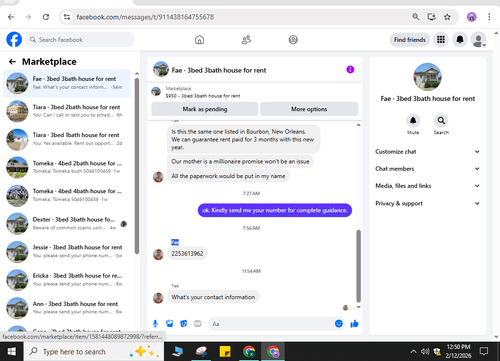Click the browser address bar URL
The image size is (500, 361).
145,17
